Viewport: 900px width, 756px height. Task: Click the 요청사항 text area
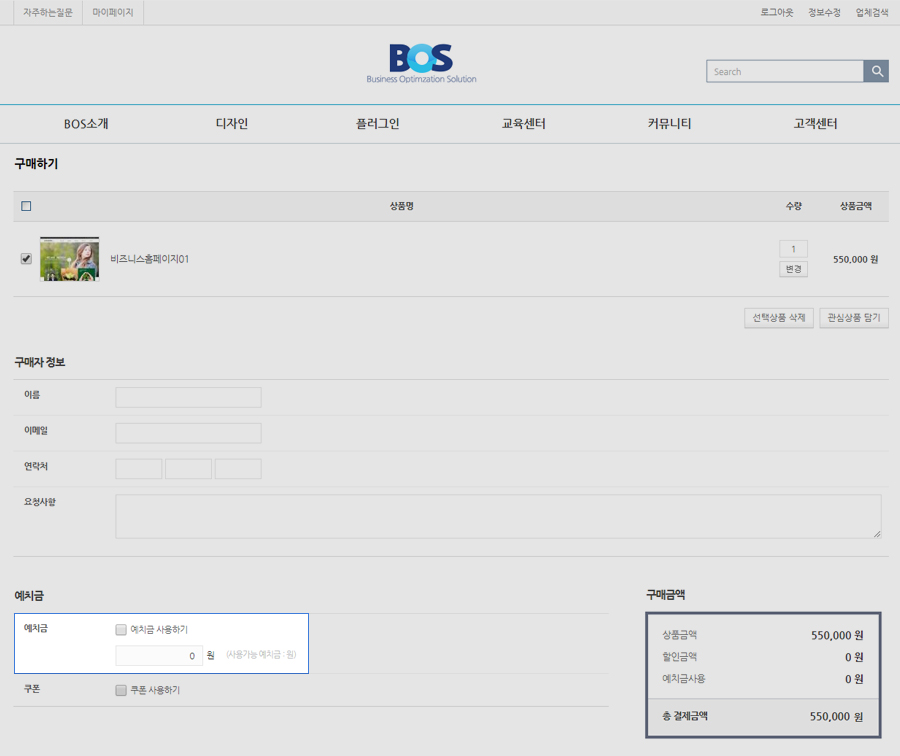point(498,516)
